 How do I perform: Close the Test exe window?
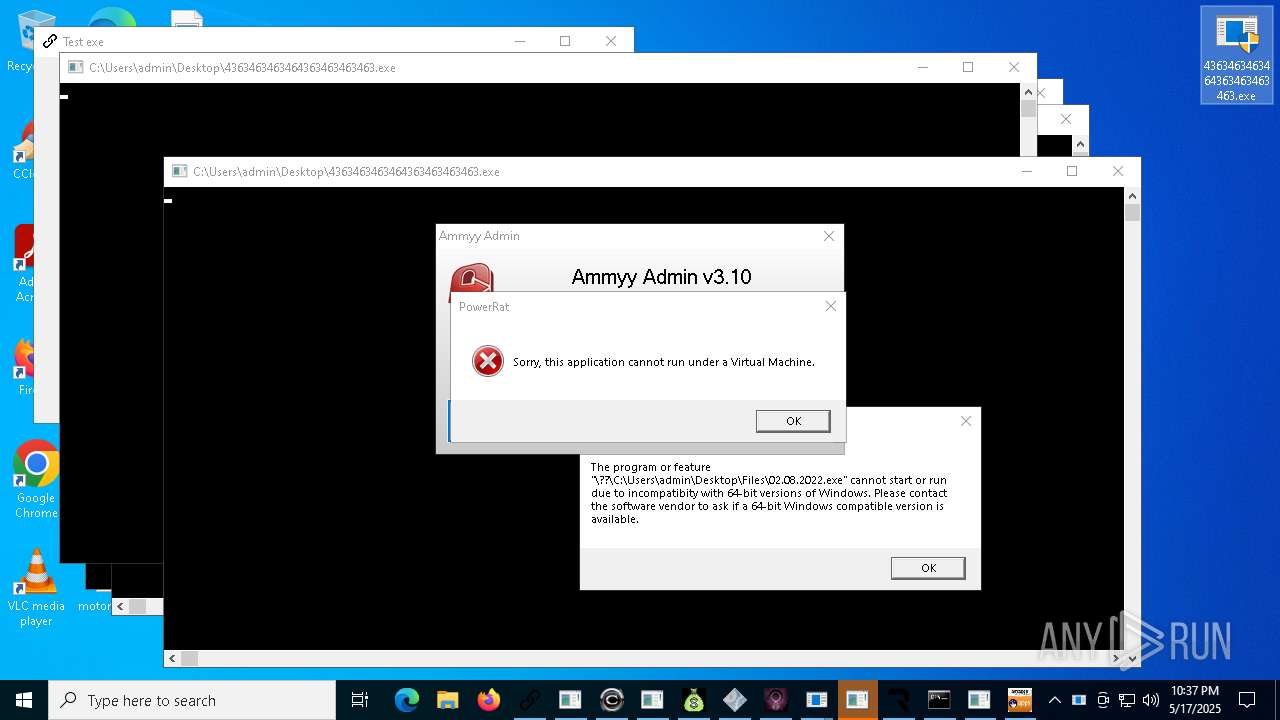coord(610,41)
